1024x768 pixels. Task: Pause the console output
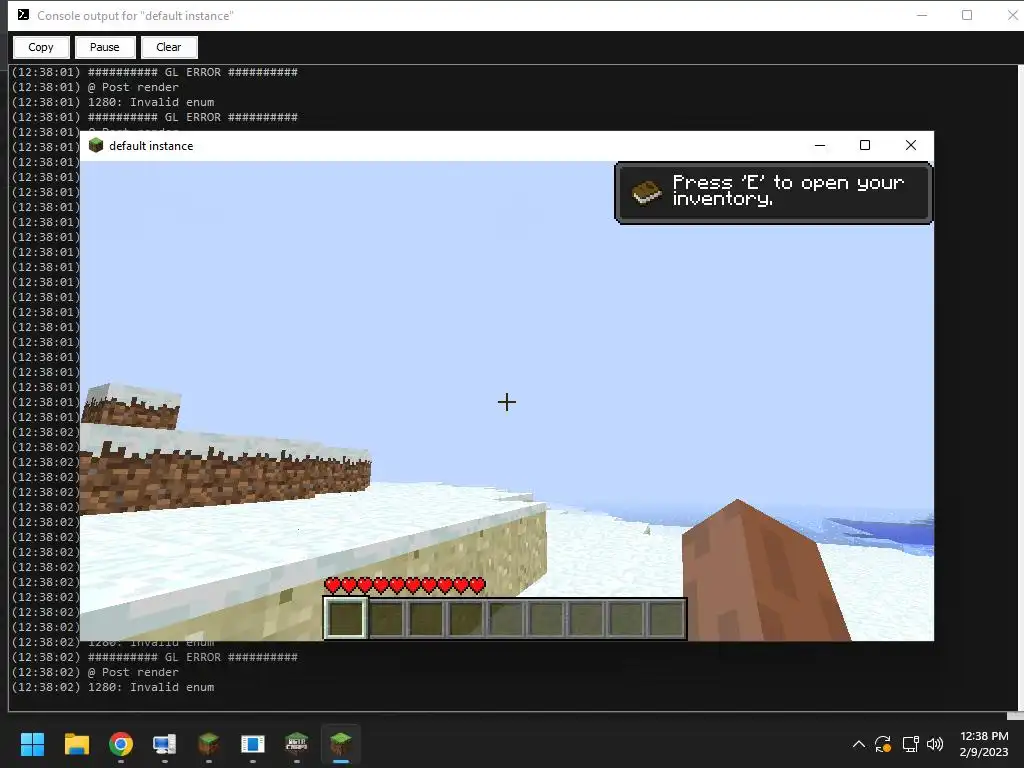tap(104, 47)
